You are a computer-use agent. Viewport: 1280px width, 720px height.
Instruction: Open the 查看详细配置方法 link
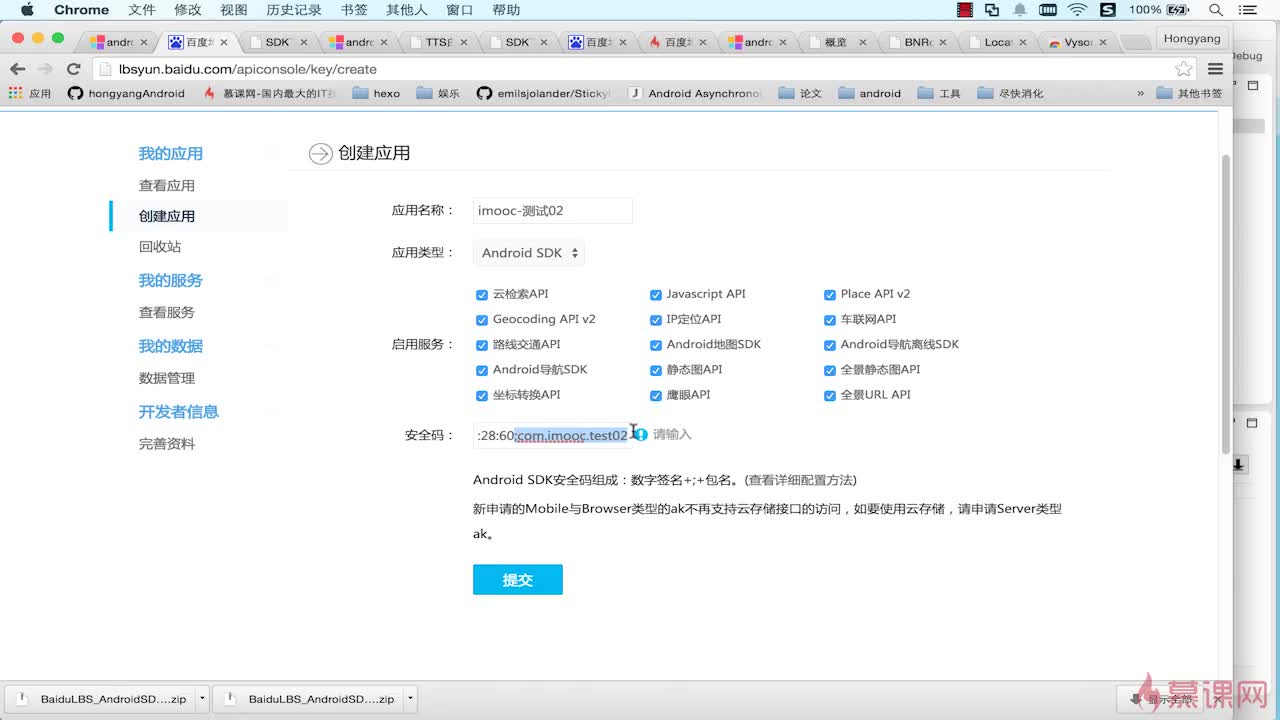tap(802, 480)
